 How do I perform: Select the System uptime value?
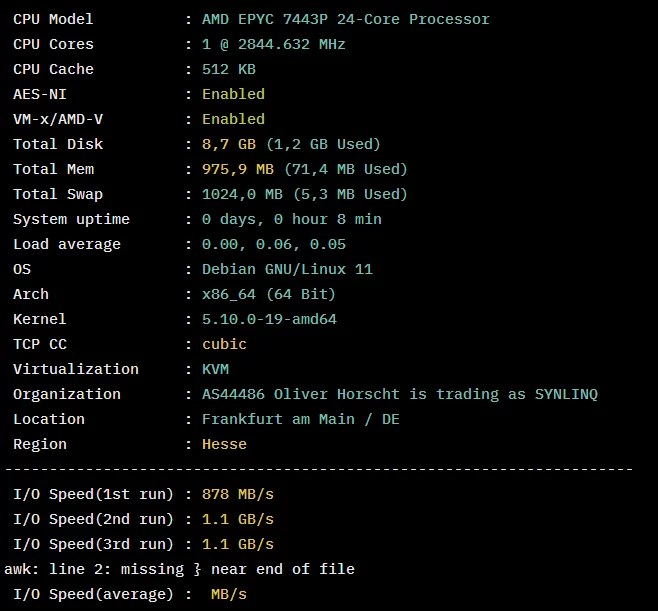click(292, 219)
